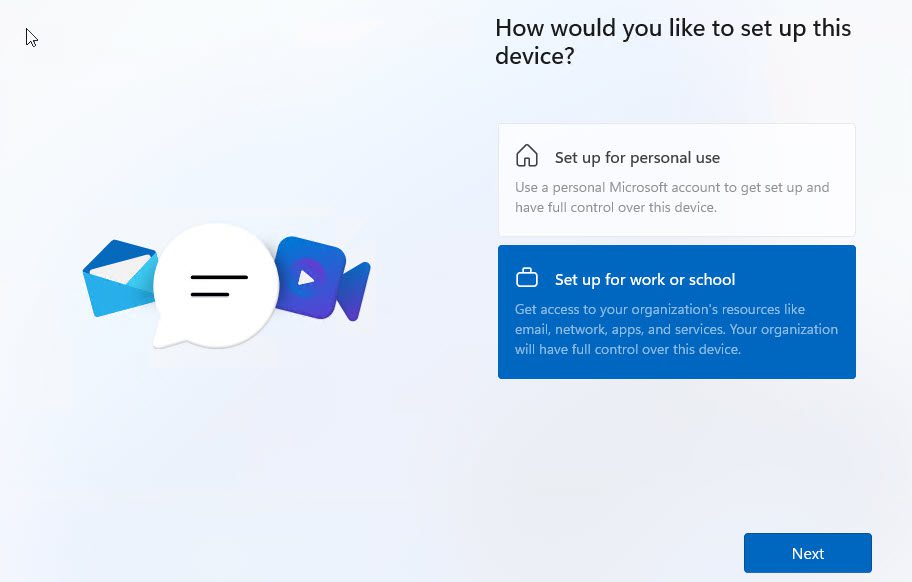The image size is (912, 582).
Task: Click the video camera's right lens flap
Action: [355, 290]
